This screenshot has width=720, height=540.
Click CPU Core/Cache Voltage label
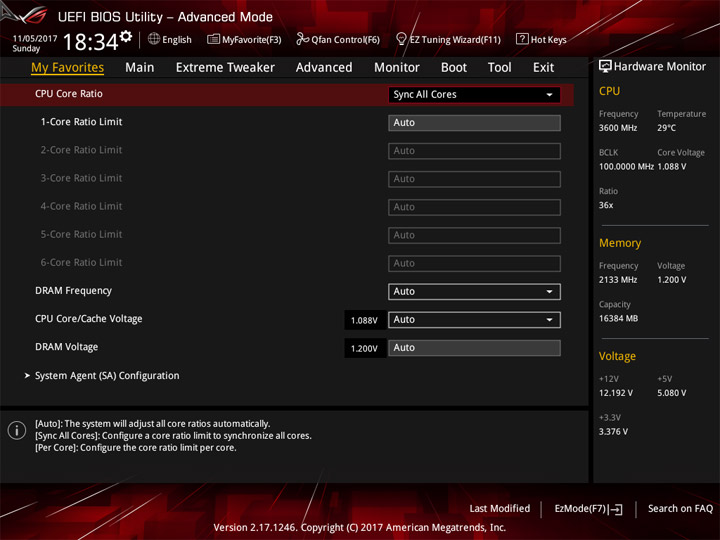pyautogui.click(x=89, y=319)
